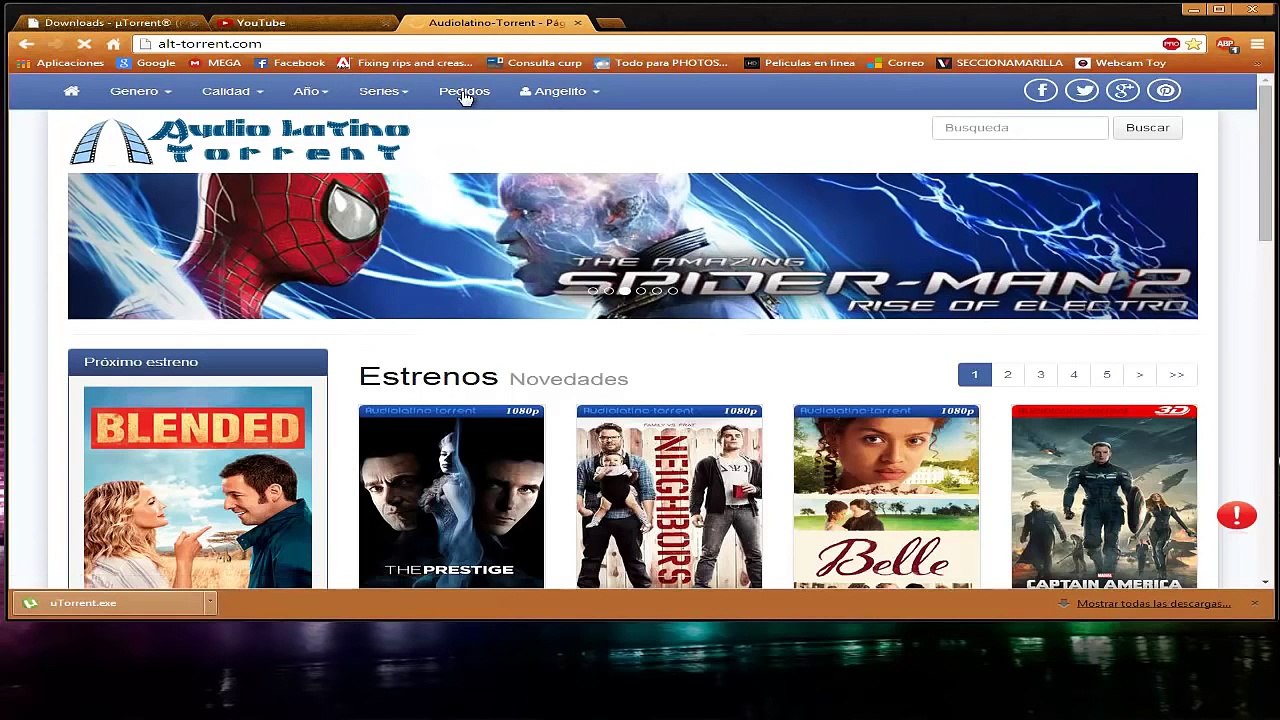Expand the Angelito user dropdown
This screenshot has height=720, width=1280.
(560, 91)
